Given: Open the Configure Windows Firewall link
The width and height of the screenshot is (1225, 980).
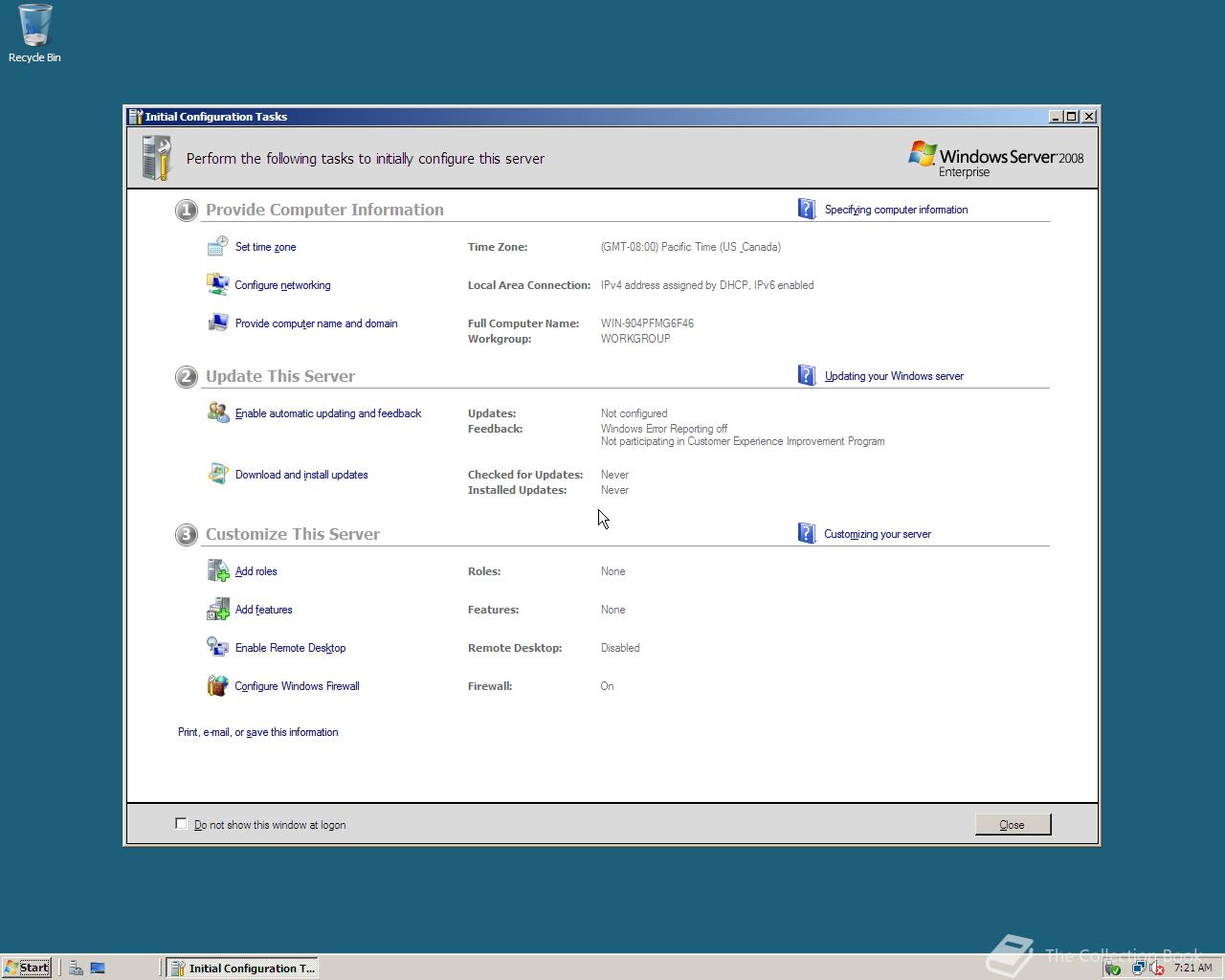Looking at the screenshot, I should click(x=297, y=686).
